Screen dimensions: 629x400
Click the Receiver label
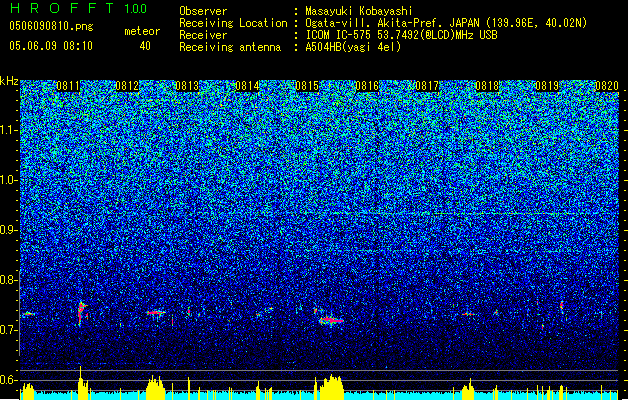click(203, 35)
